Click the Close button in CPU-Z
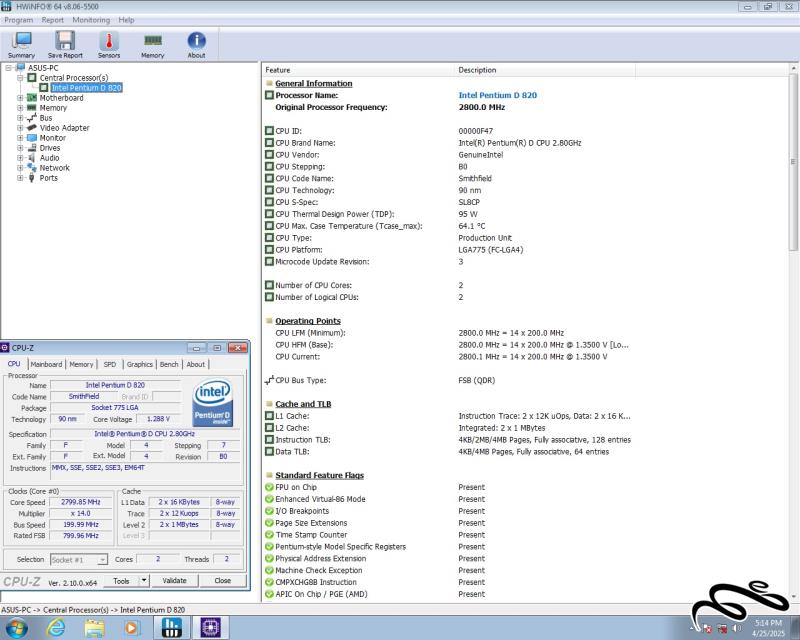Image resolution: width=800 pixels, height=640 pixels. 222,580
